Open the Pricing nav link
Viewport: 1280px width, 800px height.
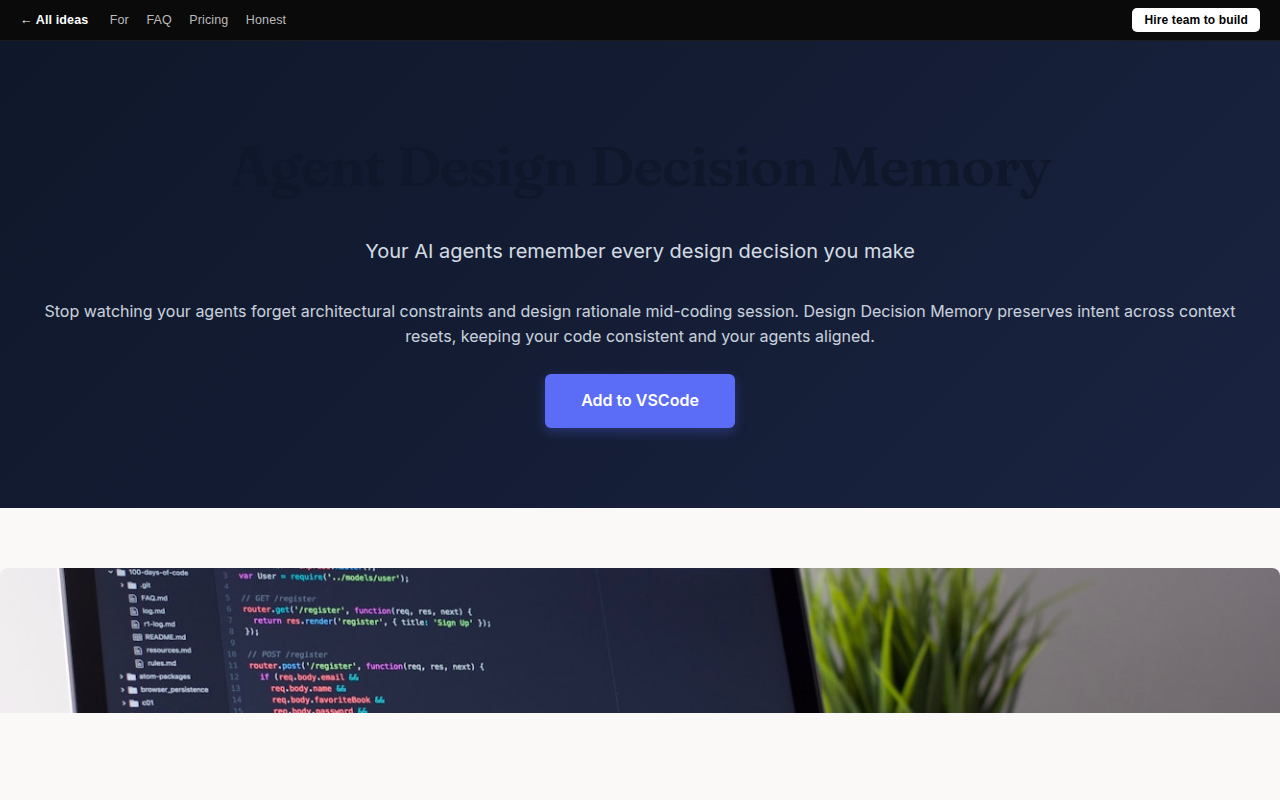pyautogui.click(x=209, y=20)
